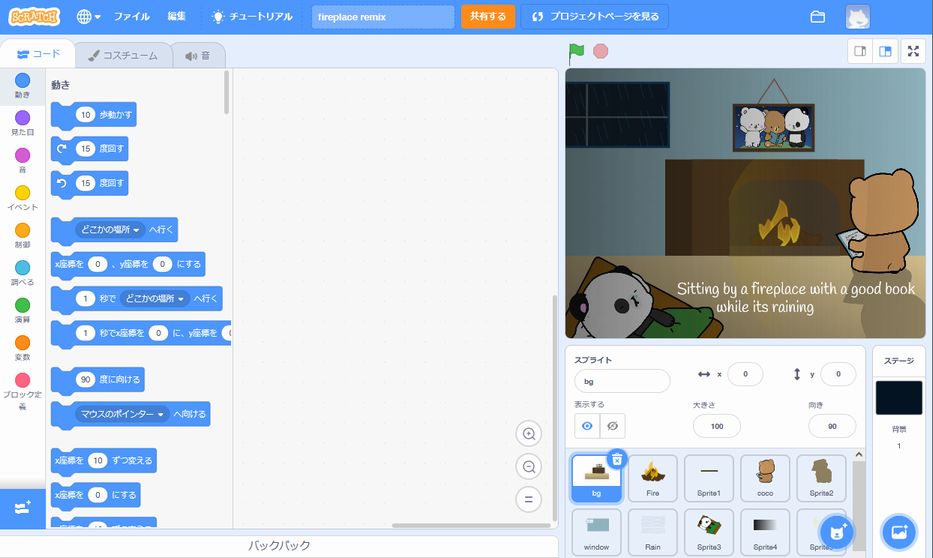Click the project title field fireplace remix
This screenshot has height=558, width=933.
383,17
